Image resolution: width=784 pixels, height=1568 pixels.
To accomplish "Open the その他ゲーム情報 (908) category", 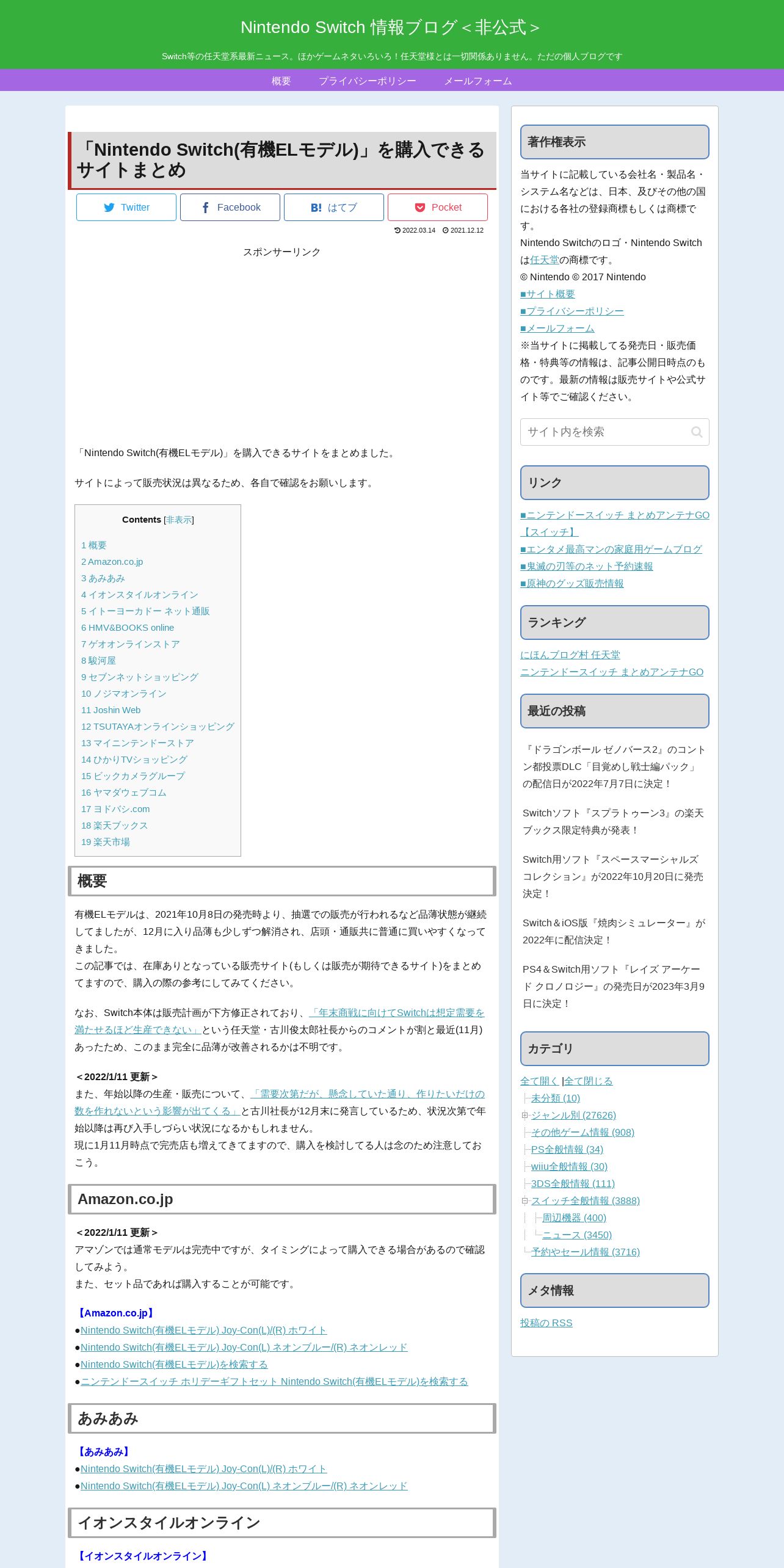I will click(x=583, y=1133).
